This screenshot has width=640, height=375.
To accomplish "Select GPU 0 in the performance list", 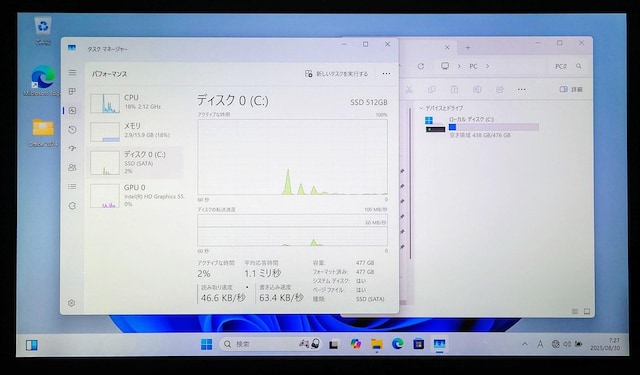I will 135,196.
